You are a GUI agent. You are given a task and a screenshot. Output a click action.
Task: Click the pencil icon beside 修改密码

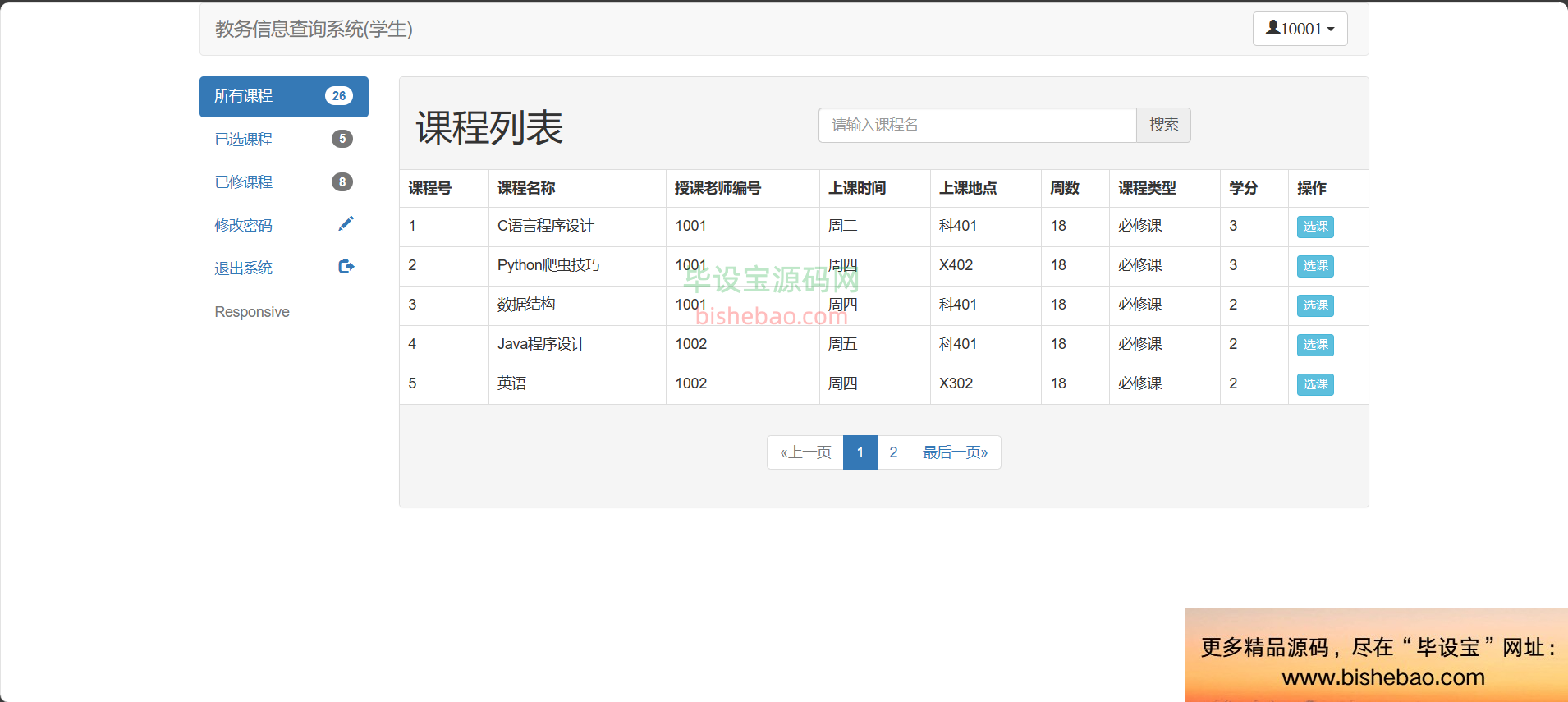tap(346, 223)
